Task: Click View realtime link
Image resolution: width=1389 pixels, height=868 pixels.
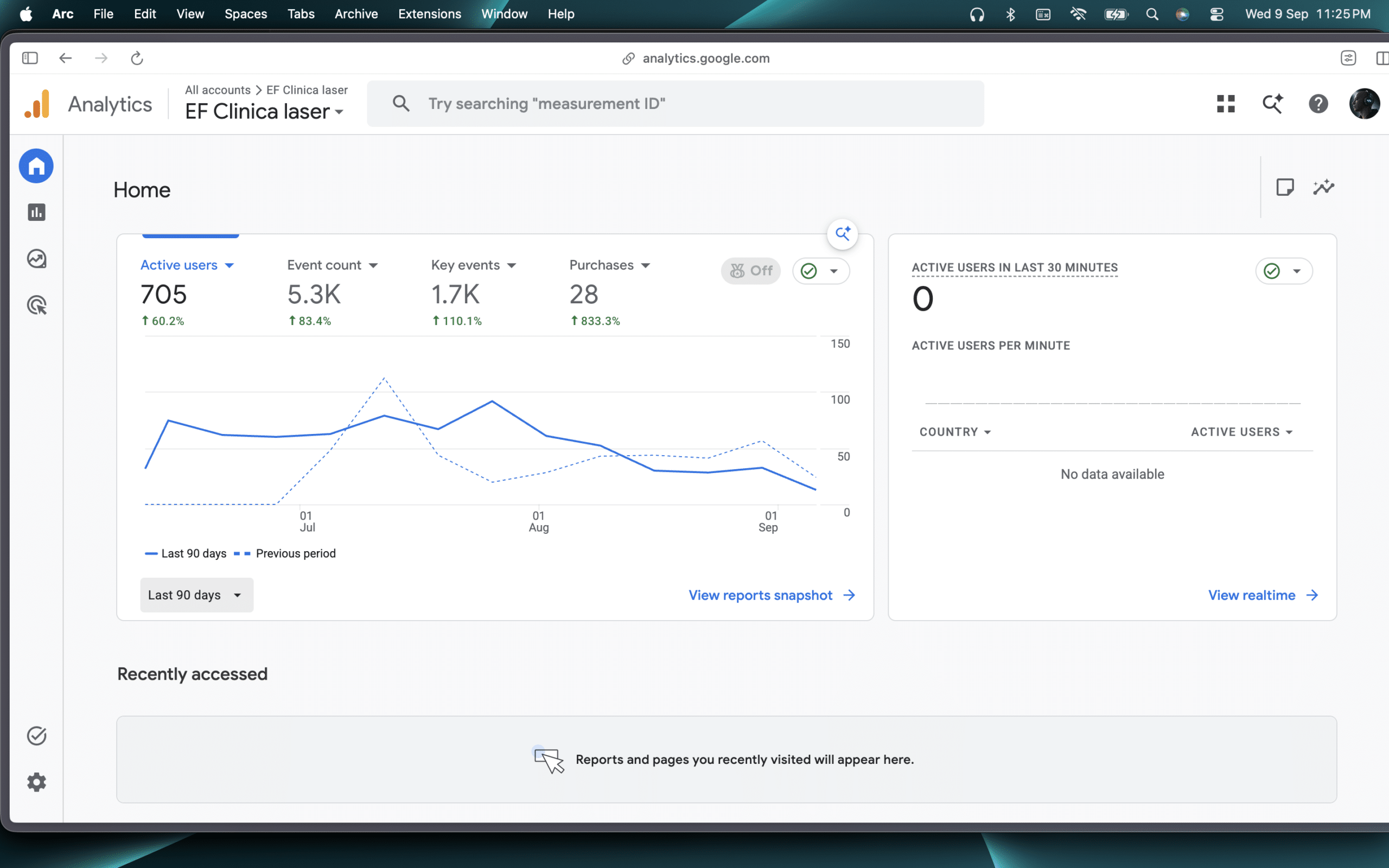Action: (x=1263, y=595)
